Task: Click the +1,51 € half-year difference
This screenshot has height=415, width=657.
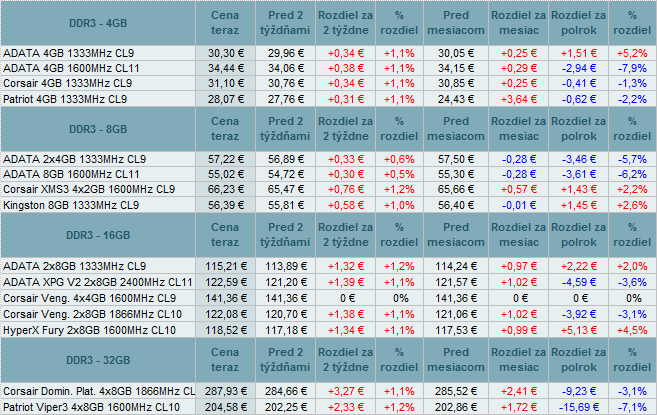Action: [x=579, y=53]
